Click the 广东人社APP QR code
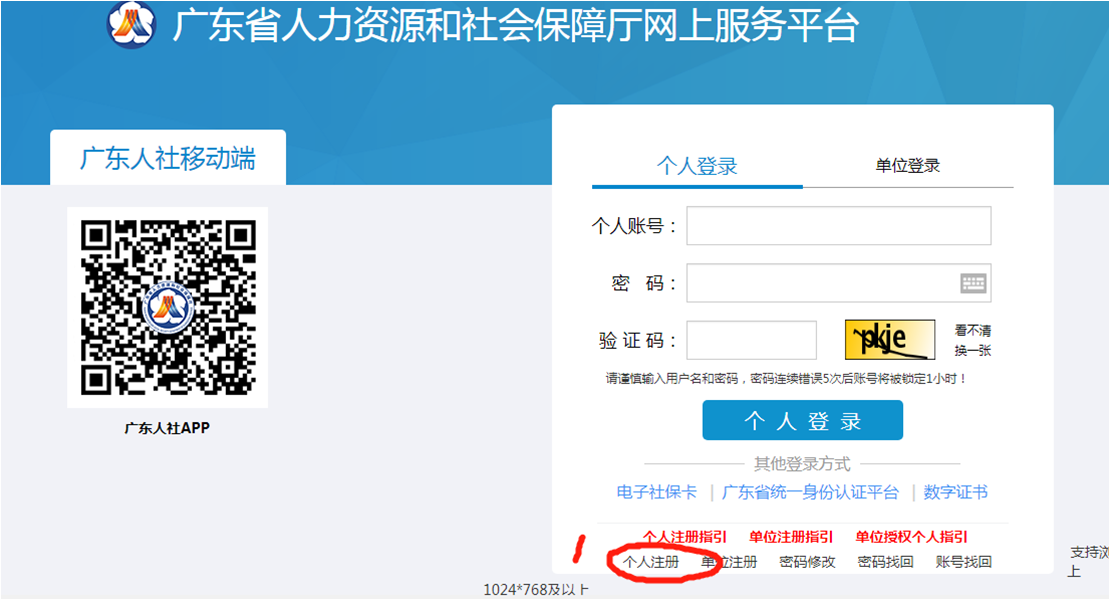 167,307
